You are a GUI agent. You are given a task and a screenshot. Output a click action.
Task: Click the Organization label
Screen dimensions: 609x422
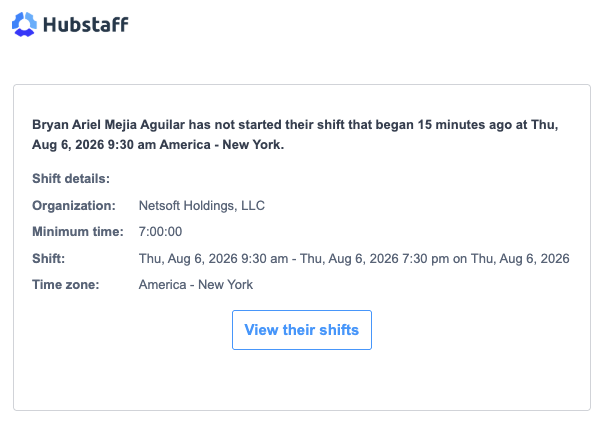(74, 205)
